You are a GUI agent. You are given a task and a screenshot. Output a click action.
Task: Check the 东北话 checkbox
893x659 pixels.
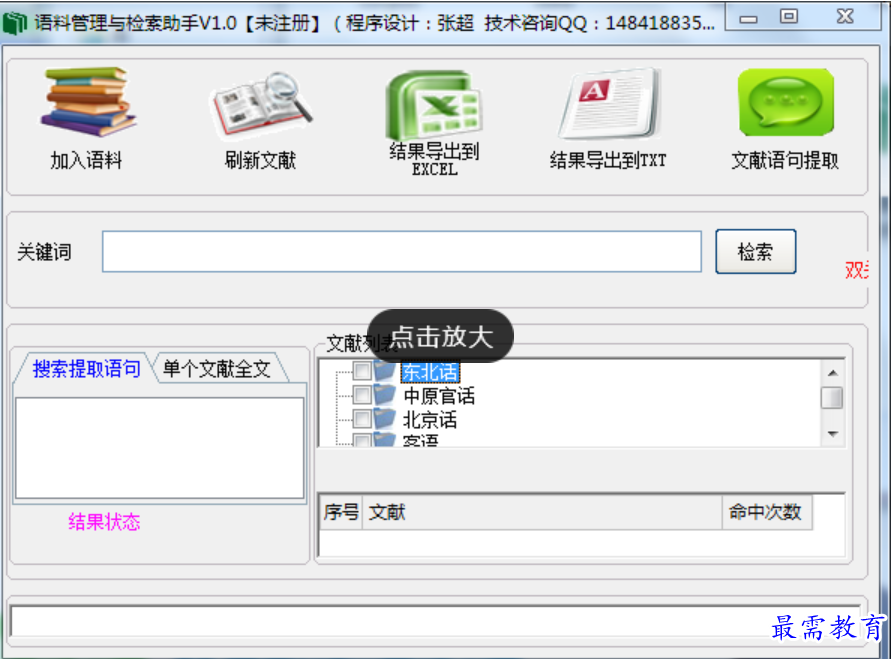click(362, 371)
